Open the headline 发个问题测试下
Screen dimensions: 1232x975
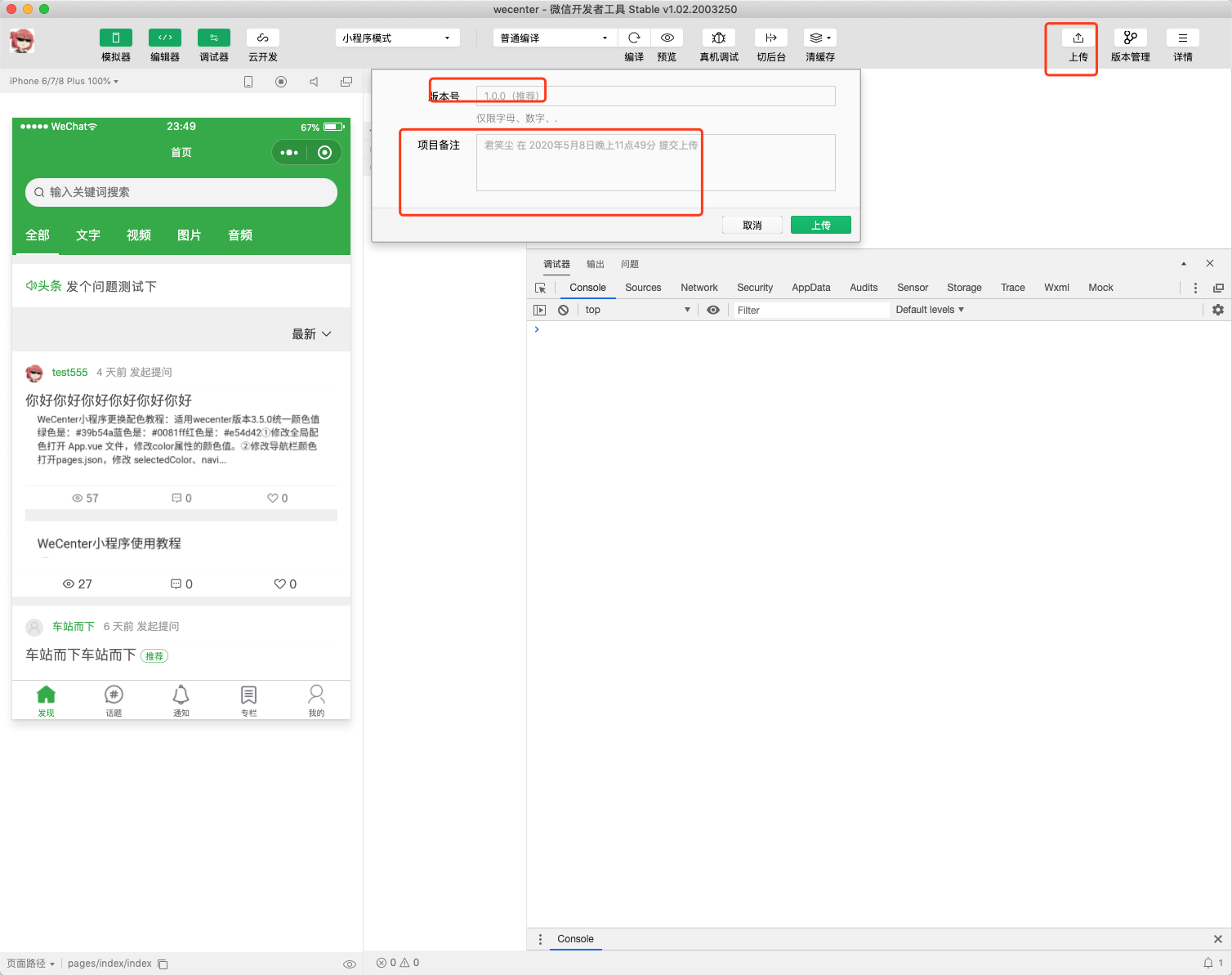pyautogui.click(x=111, y=287)
